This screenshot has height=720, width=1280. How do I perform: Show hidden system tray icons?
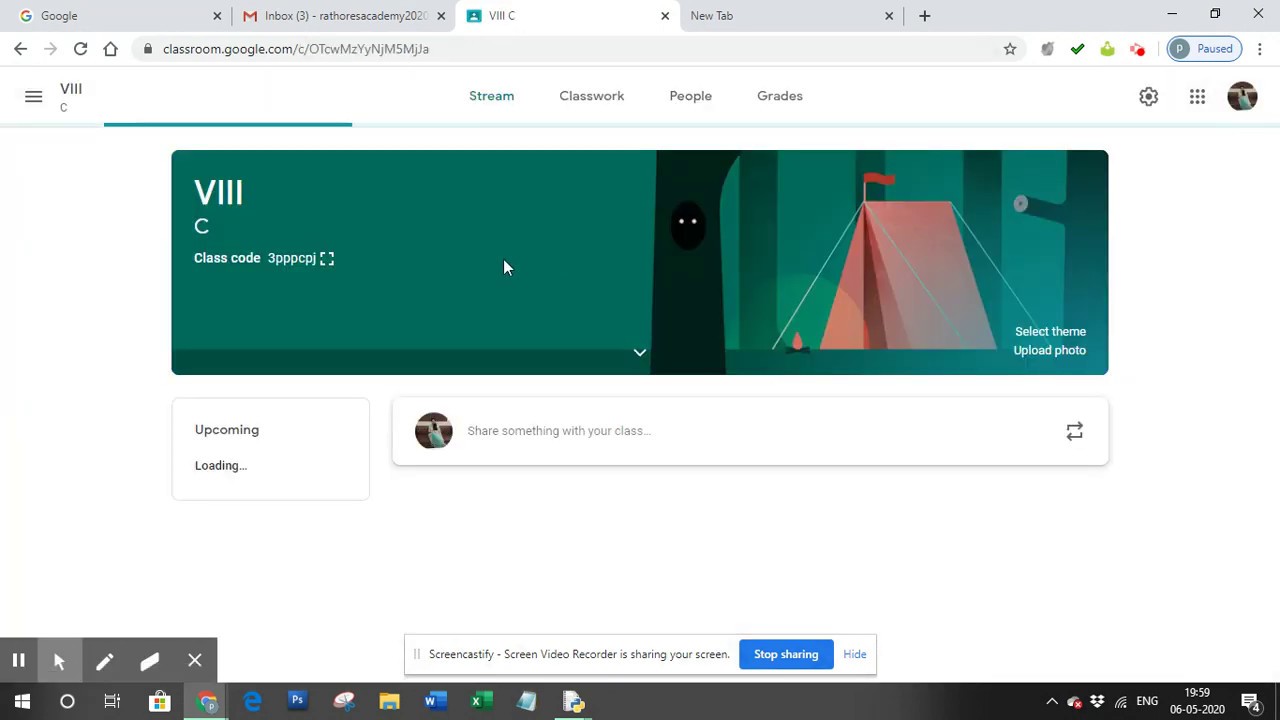(x=1052, y=702)
